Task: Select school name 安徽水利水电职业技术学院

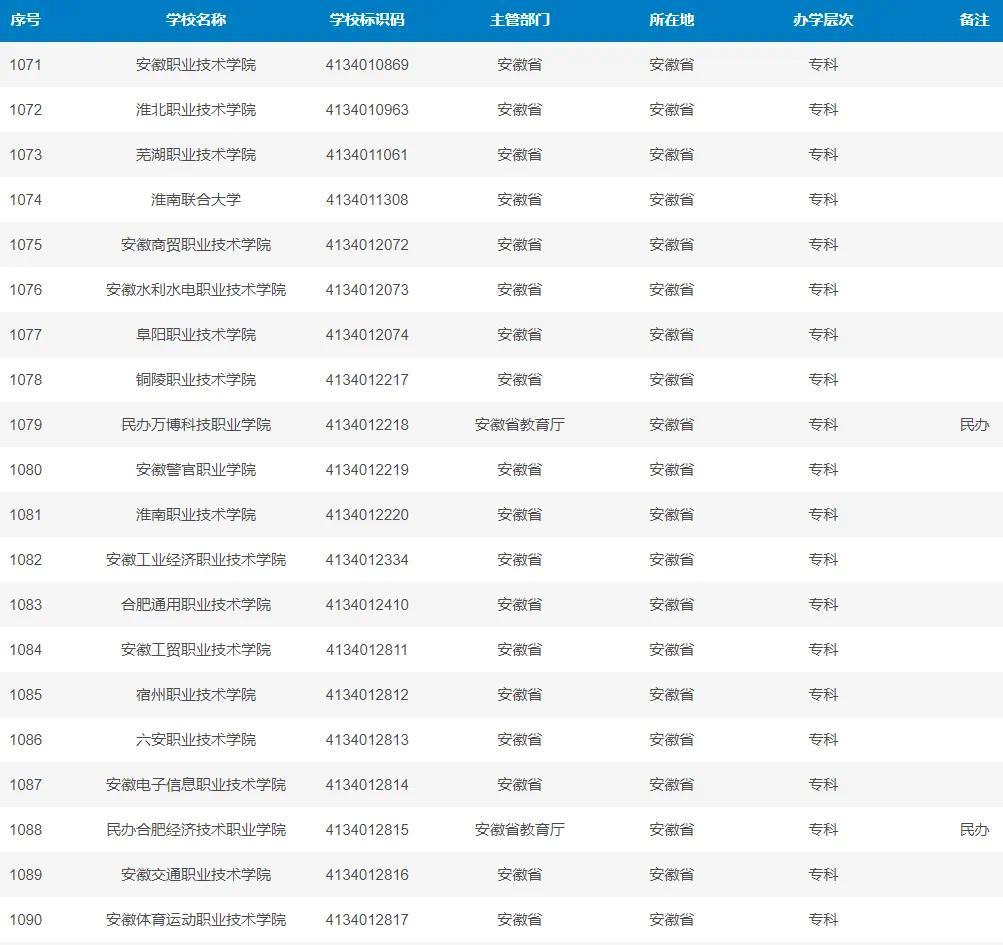Action: click(x=196, y=290)
